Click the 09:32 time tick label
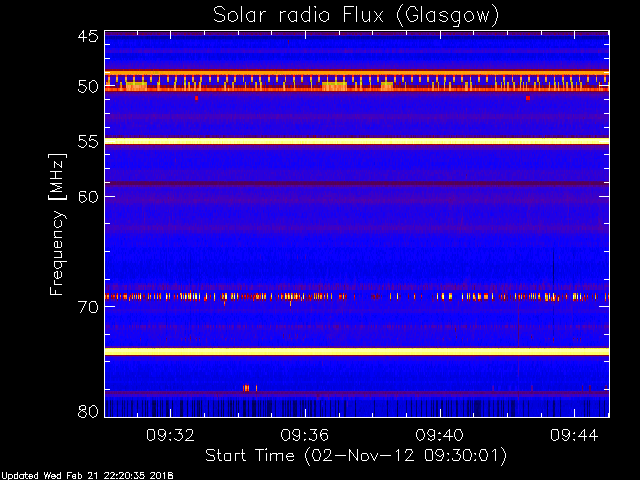Viewport: 640px width, 480px height. 170,435
